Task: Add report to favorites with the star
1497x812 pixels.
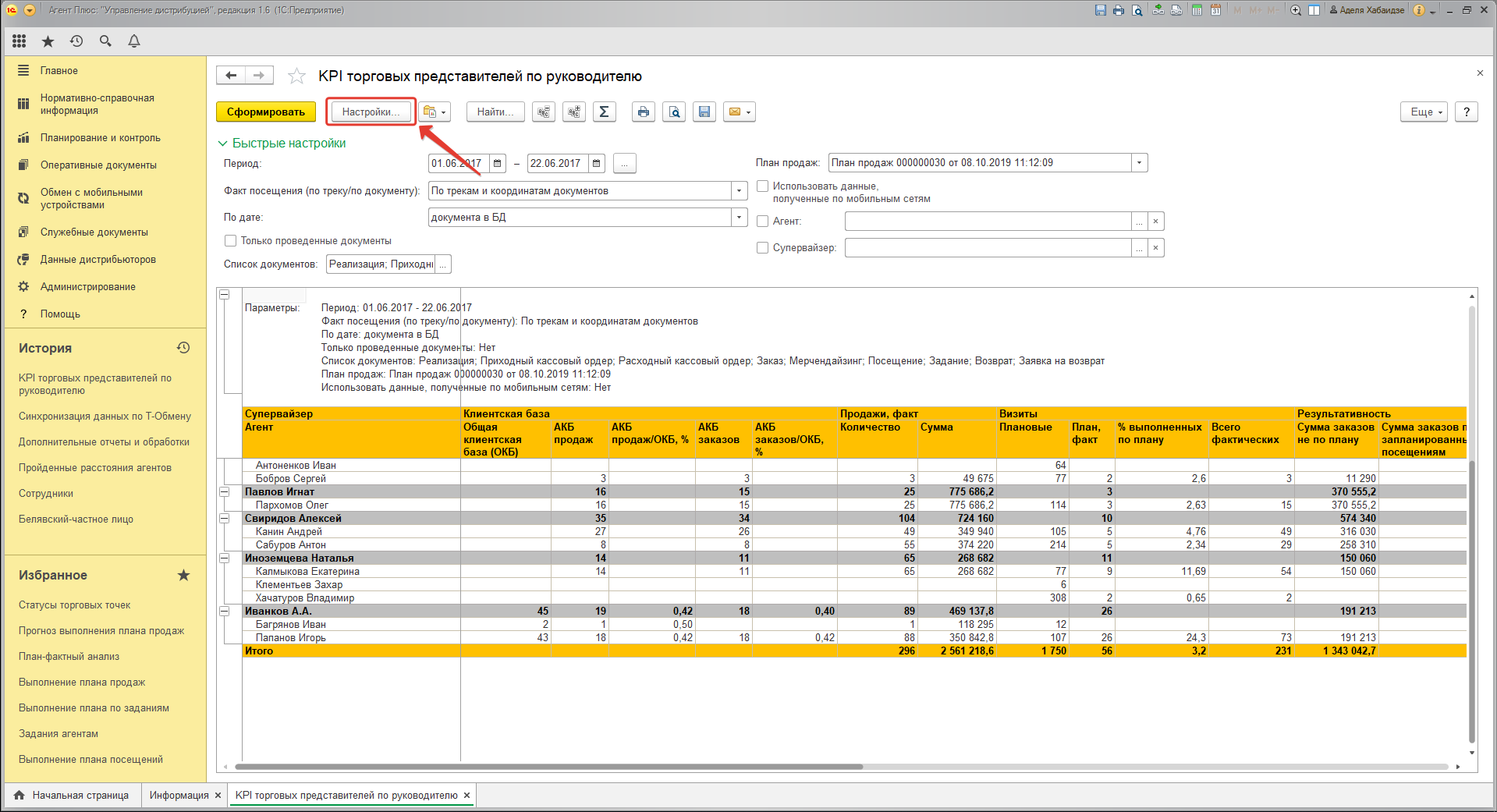Action: (296, 76)
